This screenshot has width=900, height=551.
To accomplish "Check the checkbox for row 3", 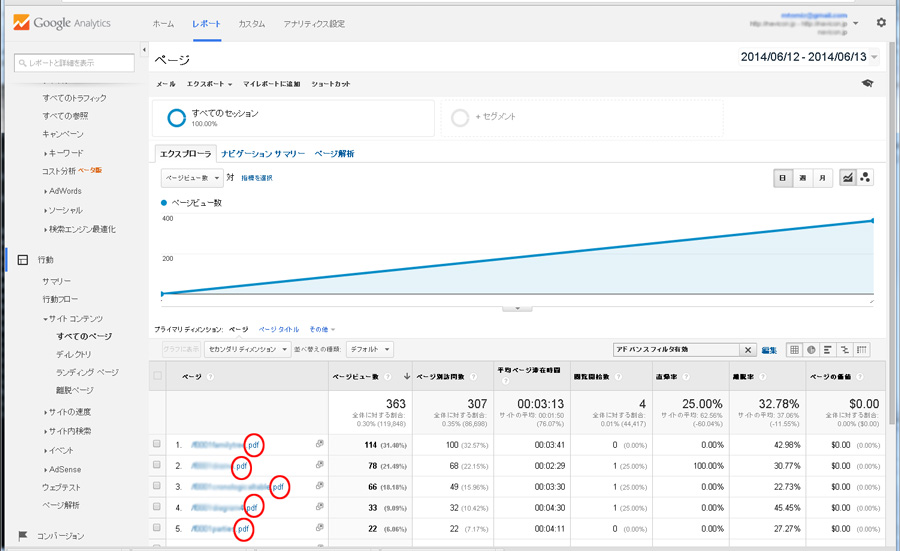I will (x=157, y=485).
